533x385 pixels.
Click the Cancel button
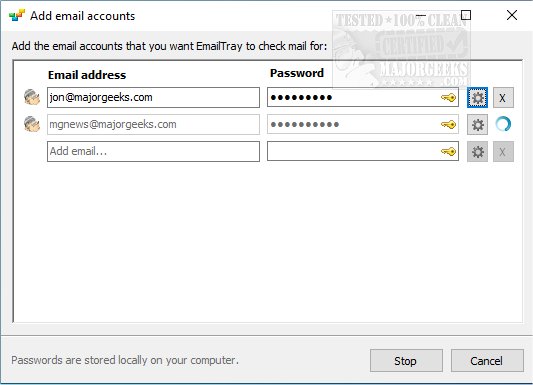pos(487,361)
